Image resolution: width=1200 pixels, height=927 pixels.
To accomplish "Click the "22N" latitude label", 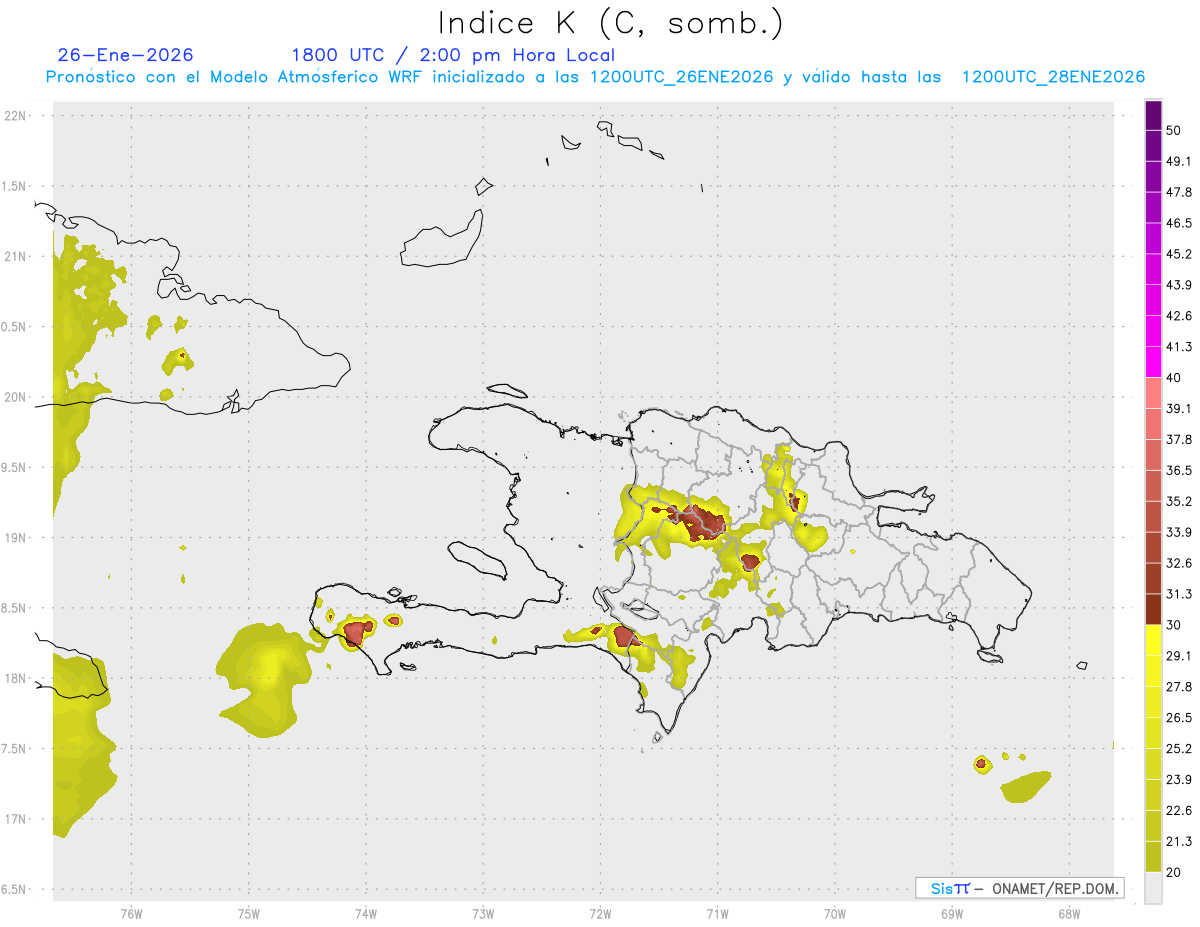I will (x=17, y=116).
